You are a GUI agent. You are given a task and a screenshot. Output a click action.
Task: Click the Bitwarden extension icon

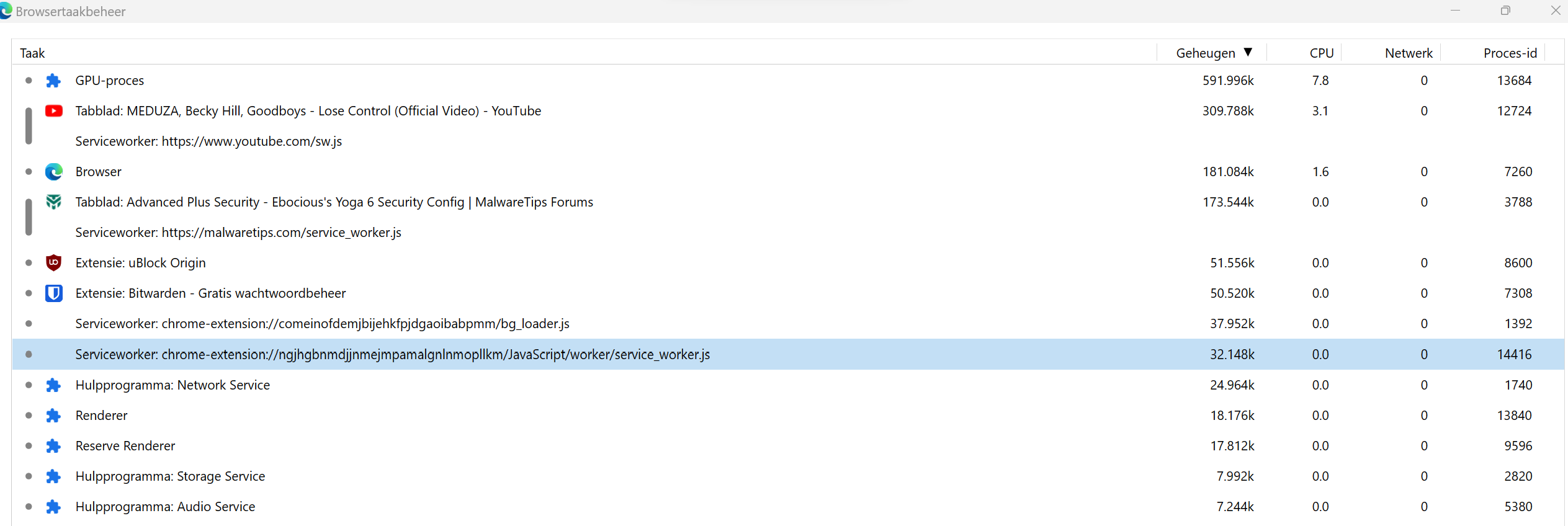[54, 293]
